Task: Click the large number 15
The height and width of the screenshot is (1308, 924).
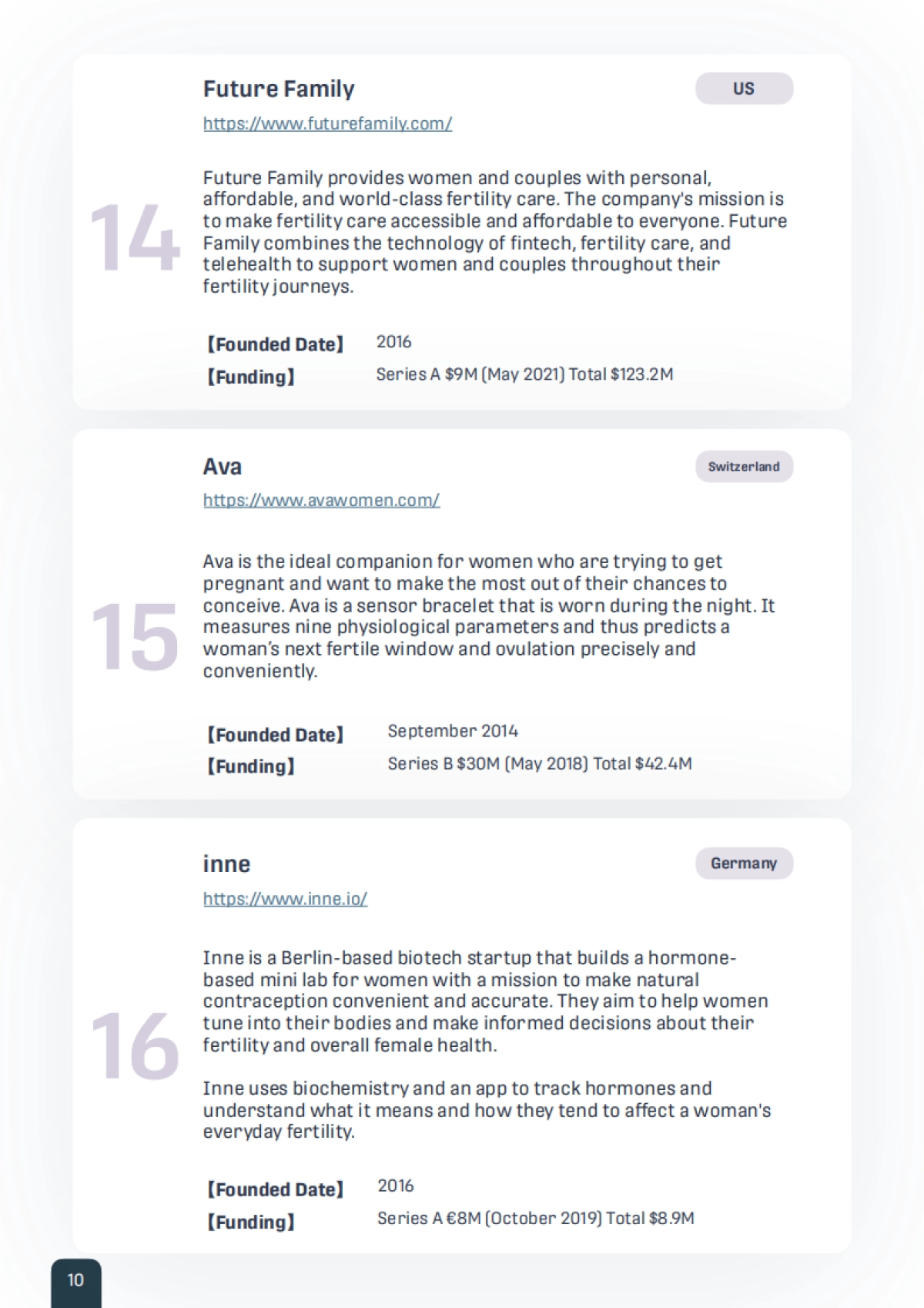Action: tap(135, 637)
